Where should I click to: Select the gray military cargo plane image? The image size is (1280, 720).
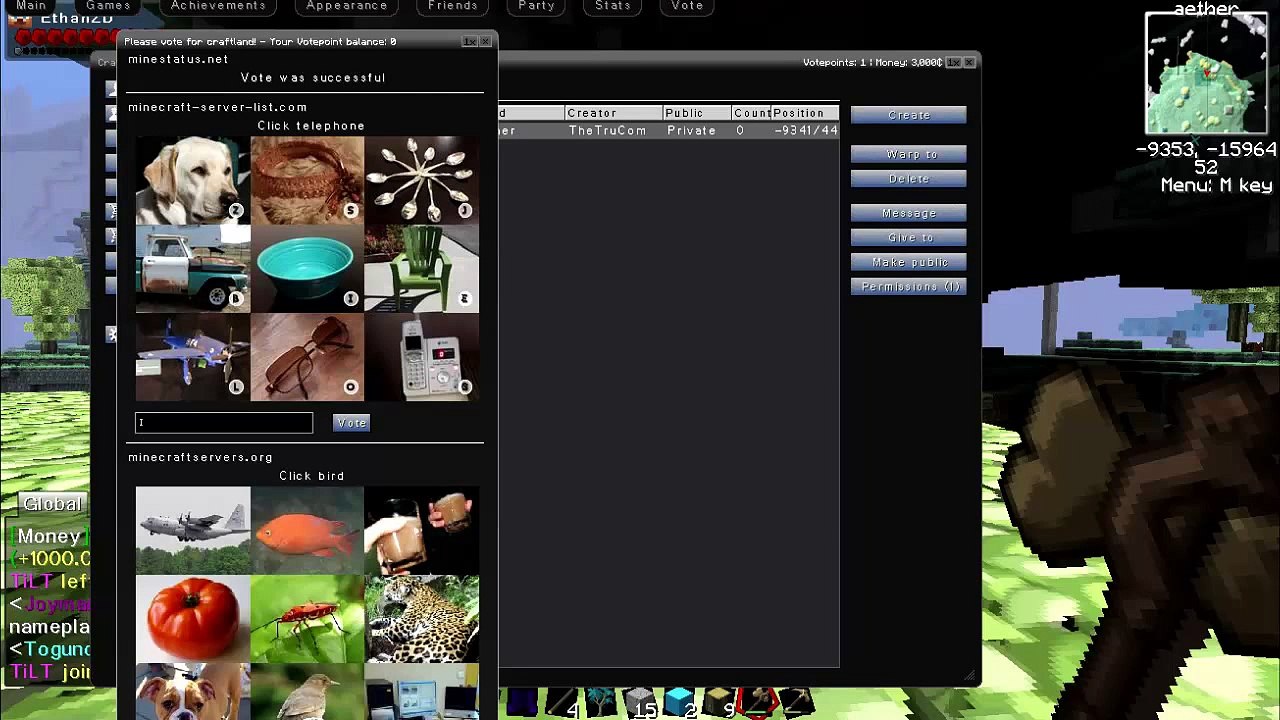coord(193,530)
